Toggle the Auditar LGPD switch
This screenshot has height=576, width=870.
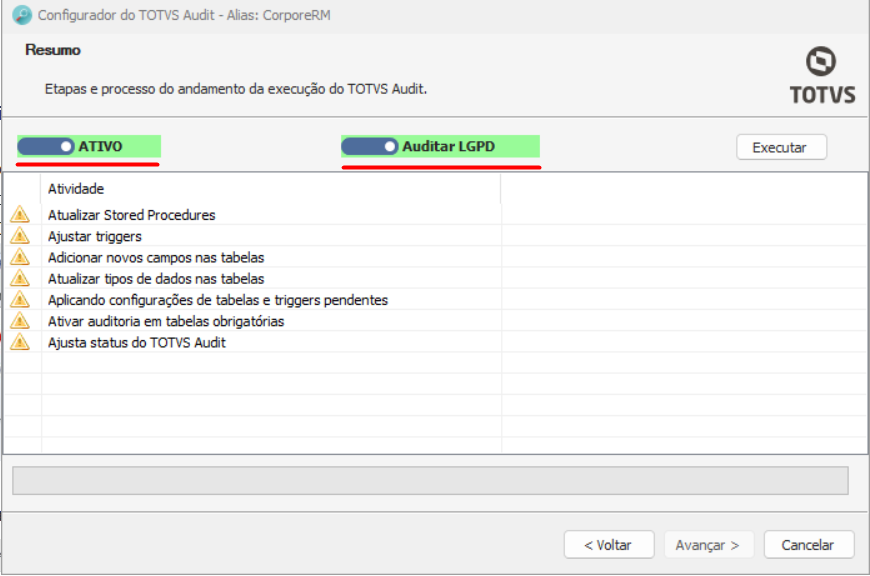370,146
